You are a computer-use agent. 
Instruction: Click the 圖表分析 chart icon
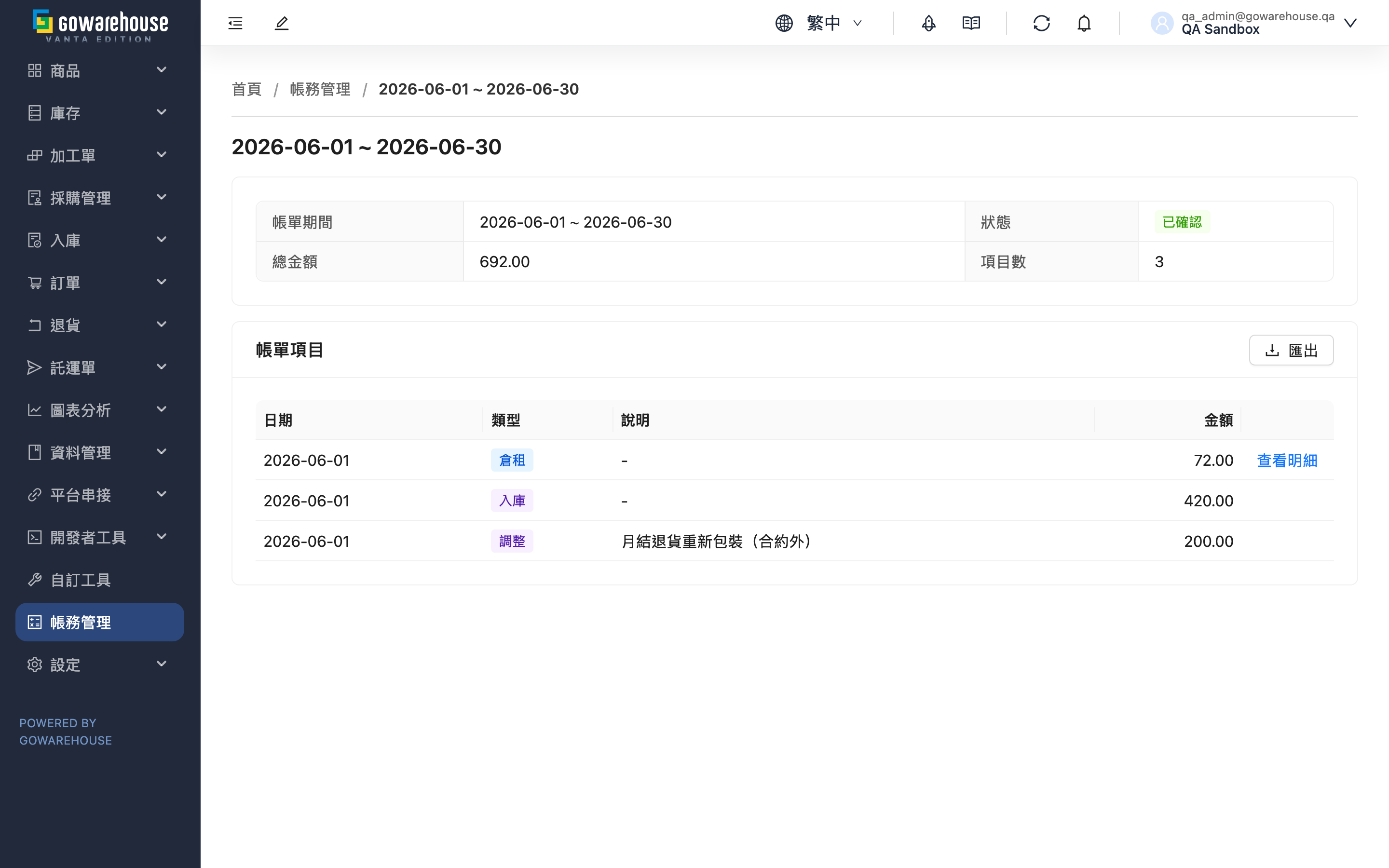click(x=34, y=410)
